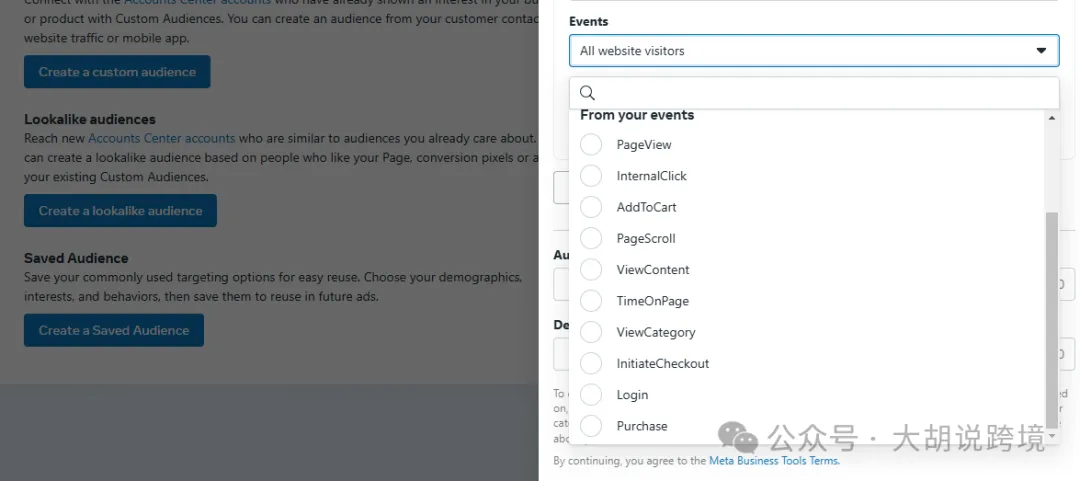This screenshot has width=1080, height=481.
Task: Select the PageView radio button
Action: click(x=591, y=145)
